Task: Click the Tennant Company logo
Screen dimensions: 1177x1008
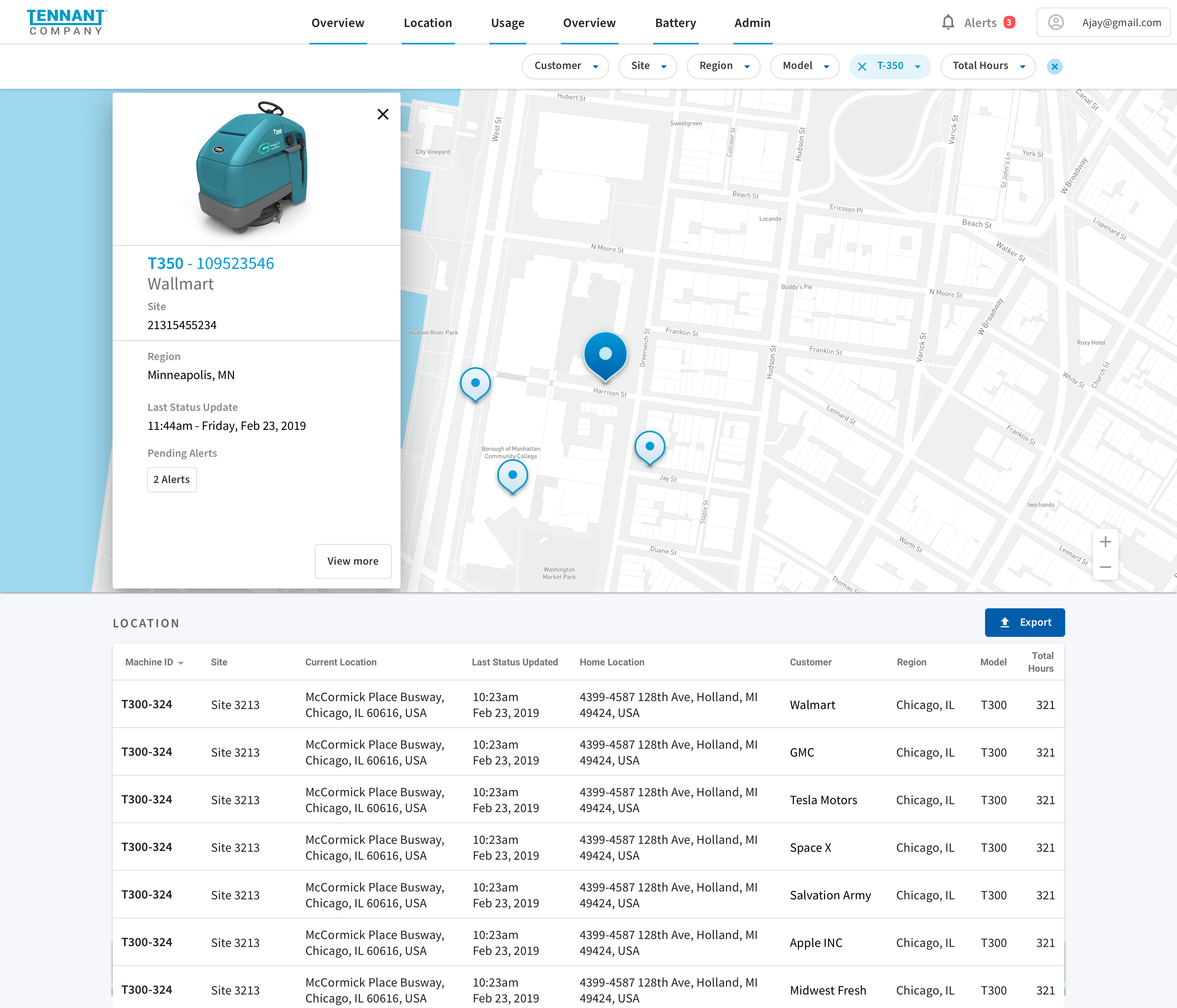Action: [x=67, y=23]
